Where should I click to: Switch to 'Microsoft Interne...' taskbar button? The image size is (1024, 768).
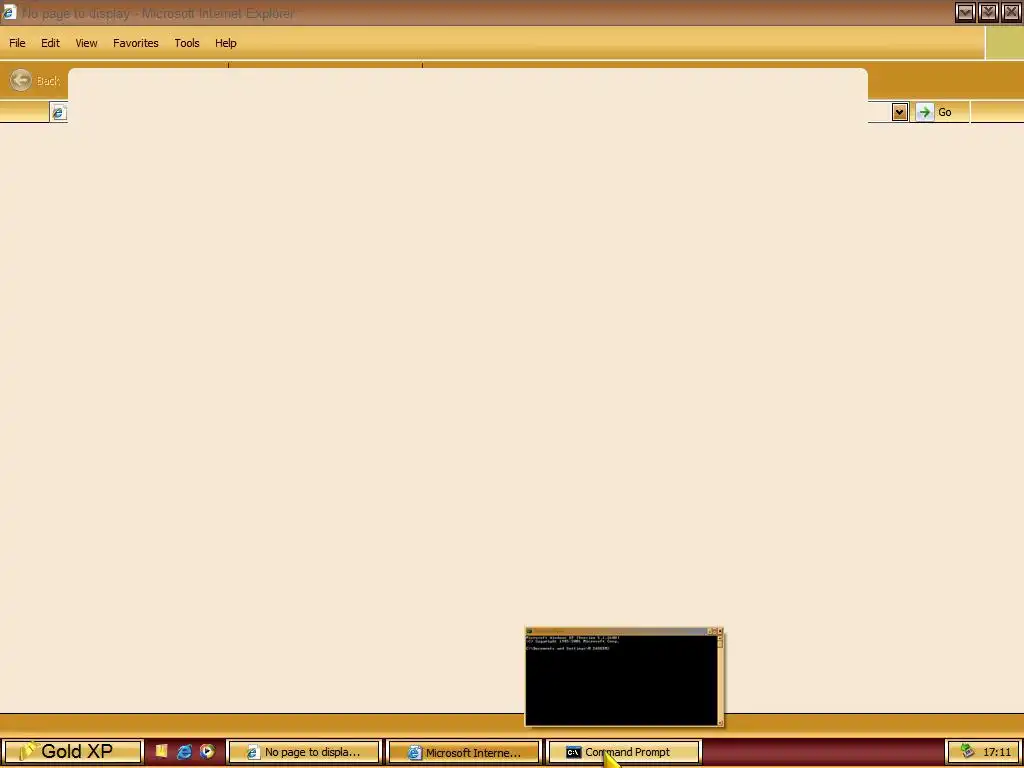click(464, 752)
